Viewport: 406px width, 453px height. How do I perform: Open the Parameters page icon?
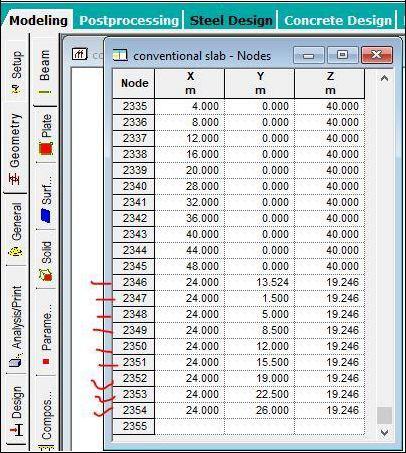point(46,361)
